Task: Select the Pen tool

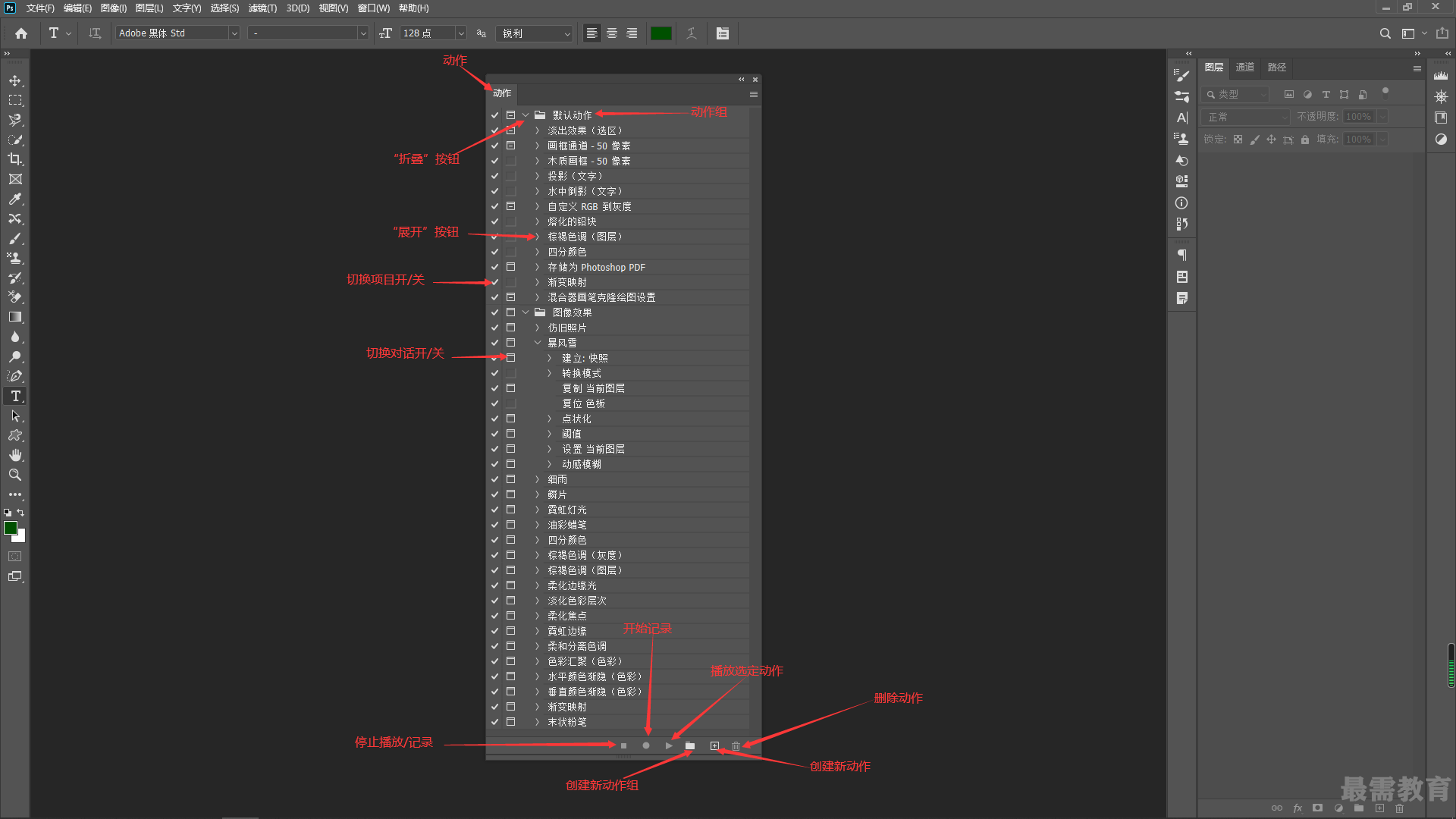Action: 15,376
